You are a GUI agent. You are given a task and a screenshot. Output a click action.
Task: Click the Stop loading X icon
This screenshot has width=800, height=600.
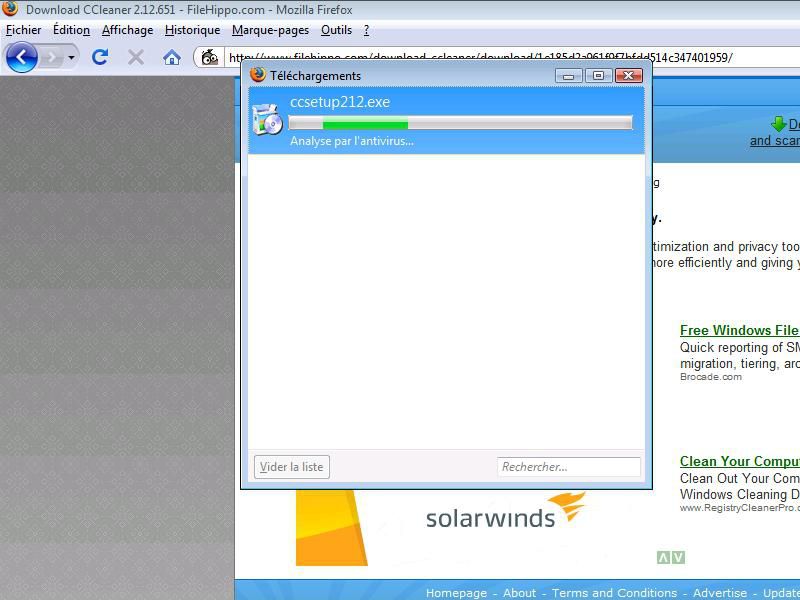tap(136, 57)
